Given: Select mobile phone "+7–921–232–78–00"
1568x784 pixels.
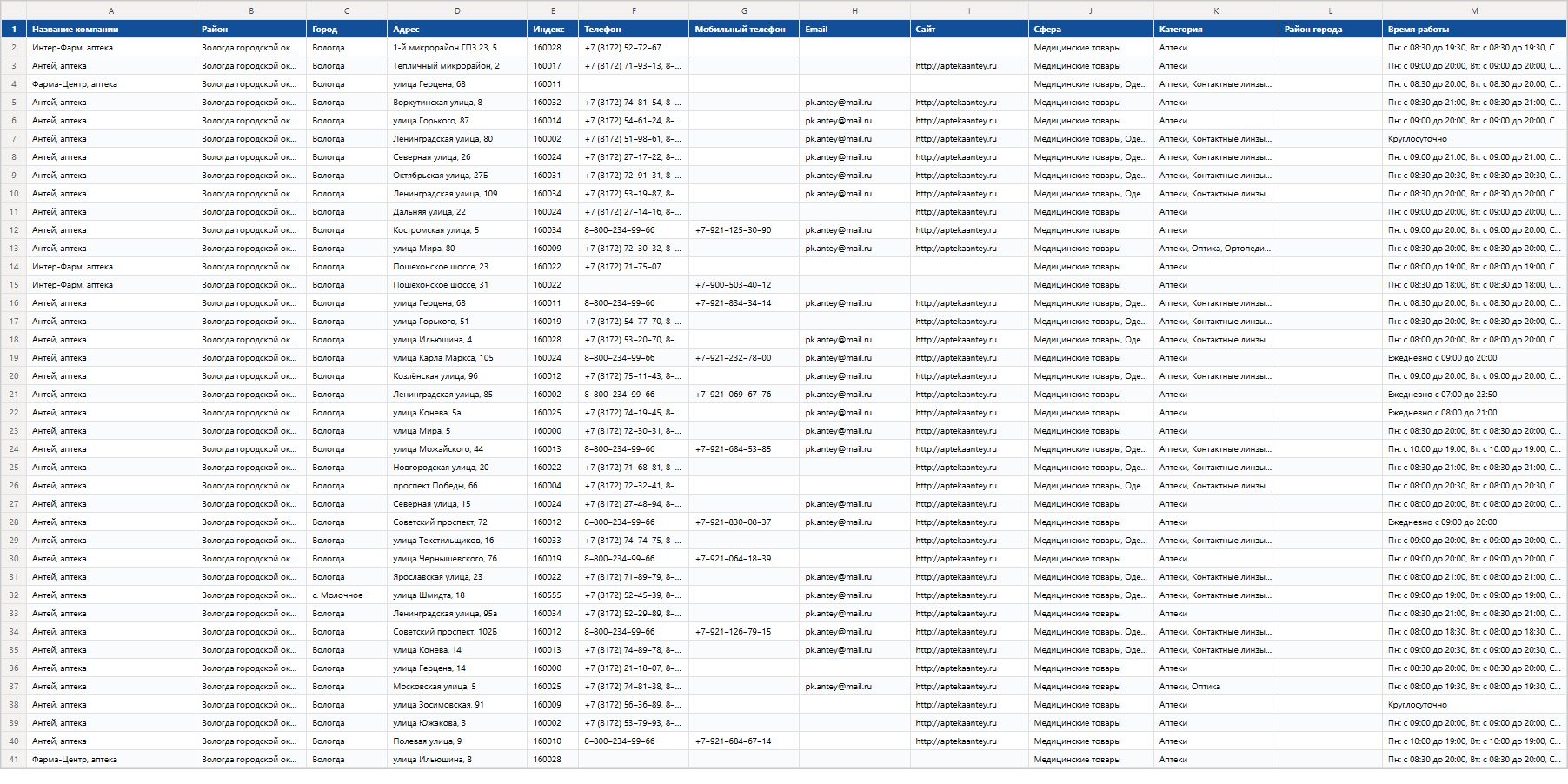Looking at the screenshot, I should pyautogui.click(x=744, y=358).
